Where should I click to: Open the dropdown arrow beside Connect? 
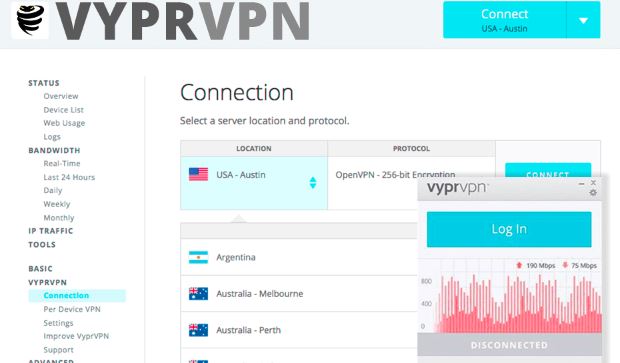click(584, 20)
